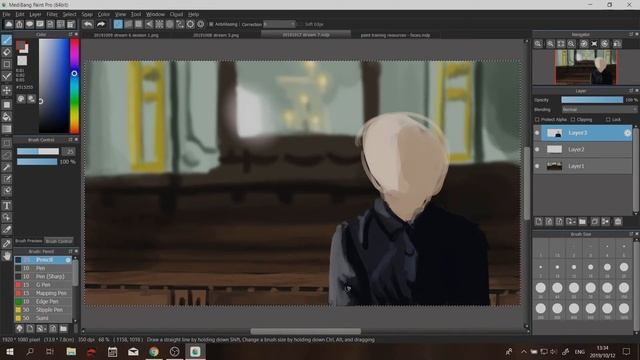The image size is (640, 360).
Task: Click the add new layer icon
Action: pos(539,221)
